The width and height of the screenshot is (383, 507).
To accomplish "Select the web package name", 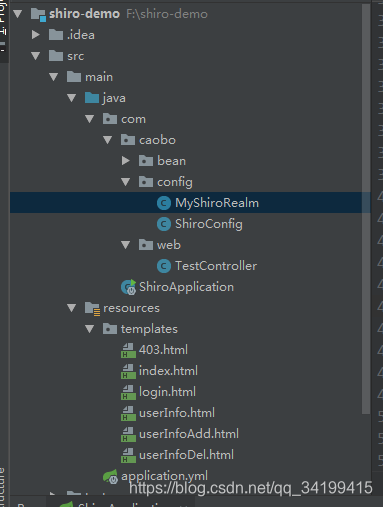I will tap(169, 245).
